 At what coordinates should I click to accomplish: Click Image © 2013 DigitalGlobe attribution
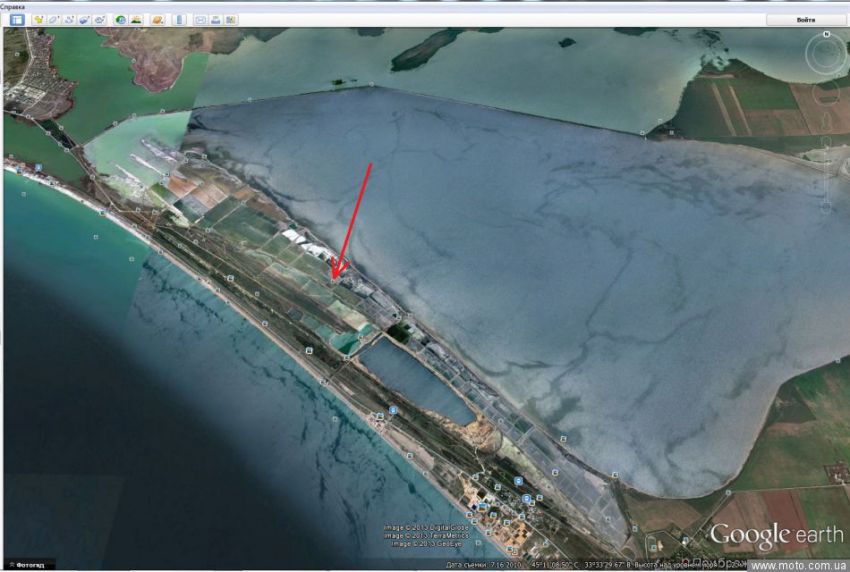(x=427, y=528)
